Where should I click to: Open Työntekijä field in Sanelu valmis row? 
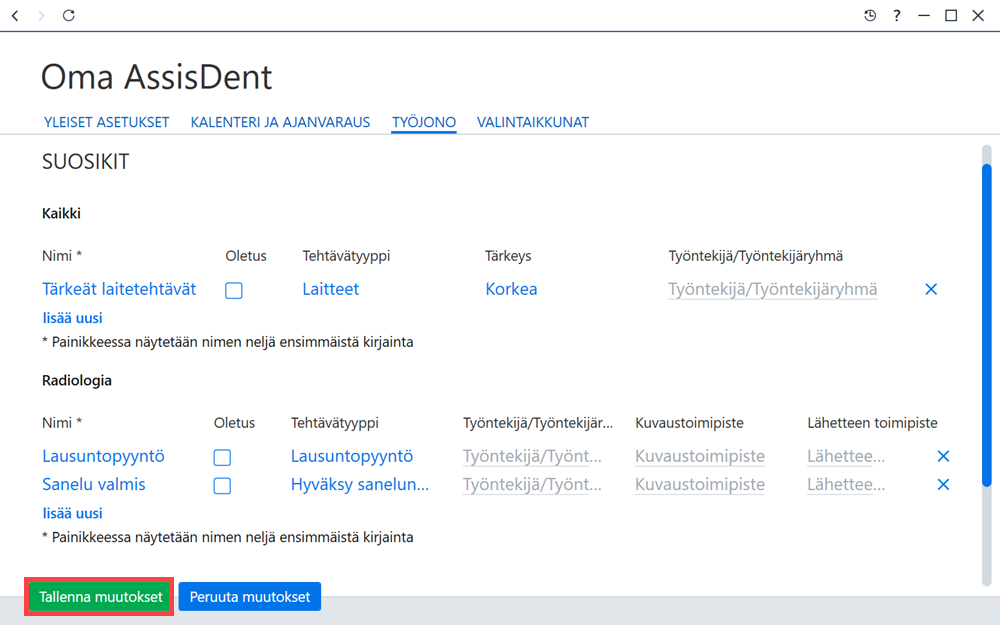tap(532, 485)
